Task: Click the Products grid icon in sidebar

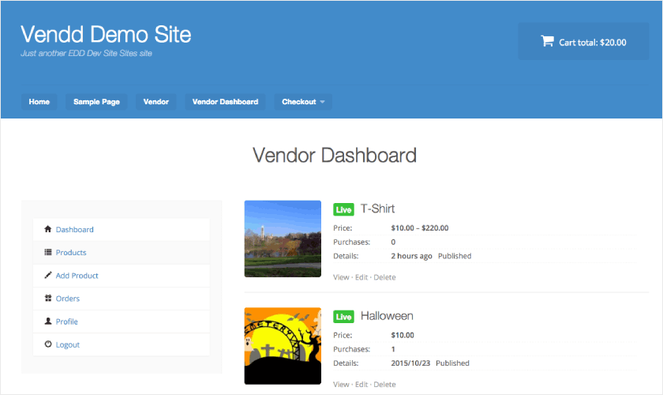Action: coord(48,252)
